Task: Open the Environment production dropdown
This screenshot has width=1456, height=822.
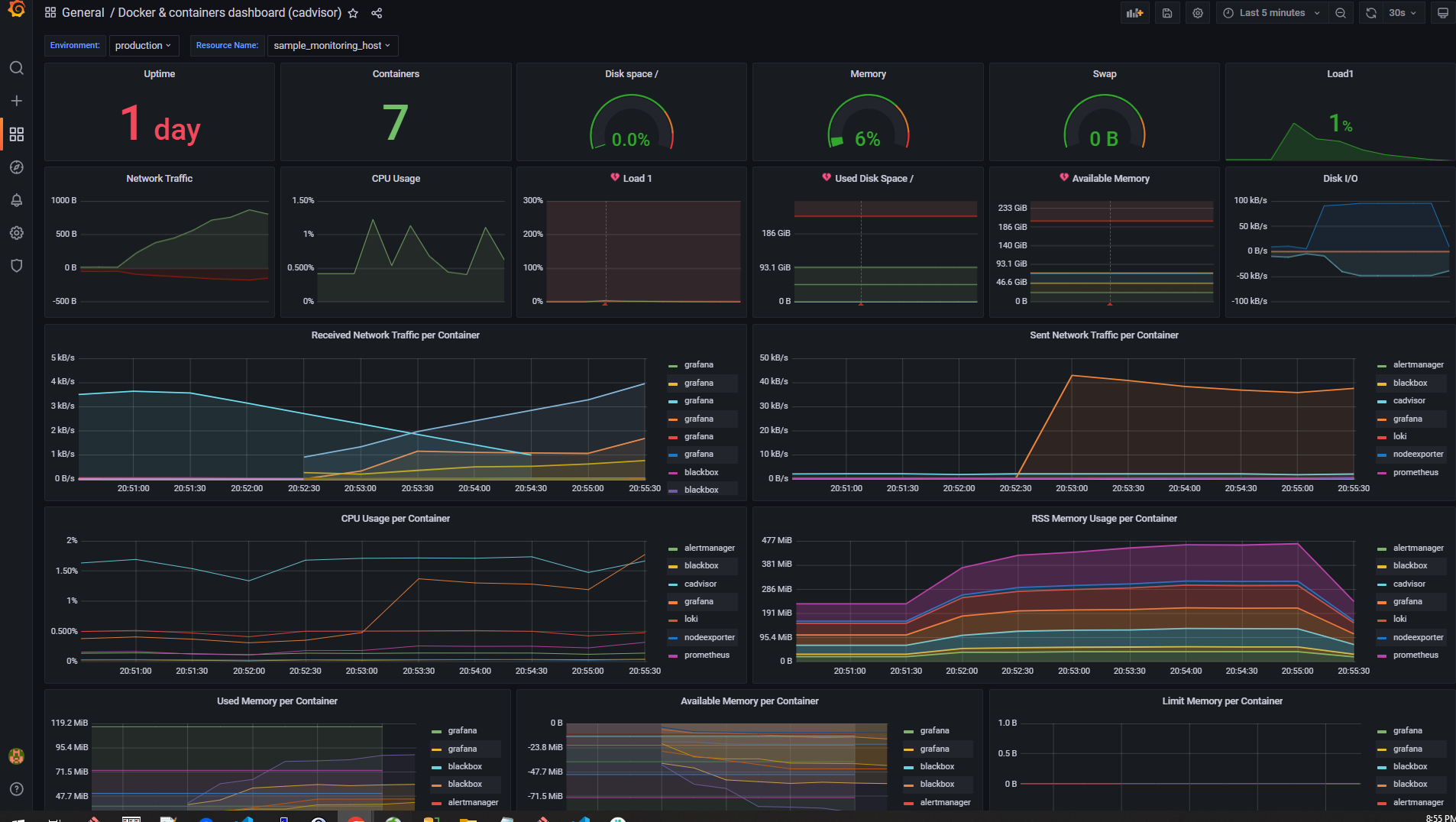Action: 144,46
